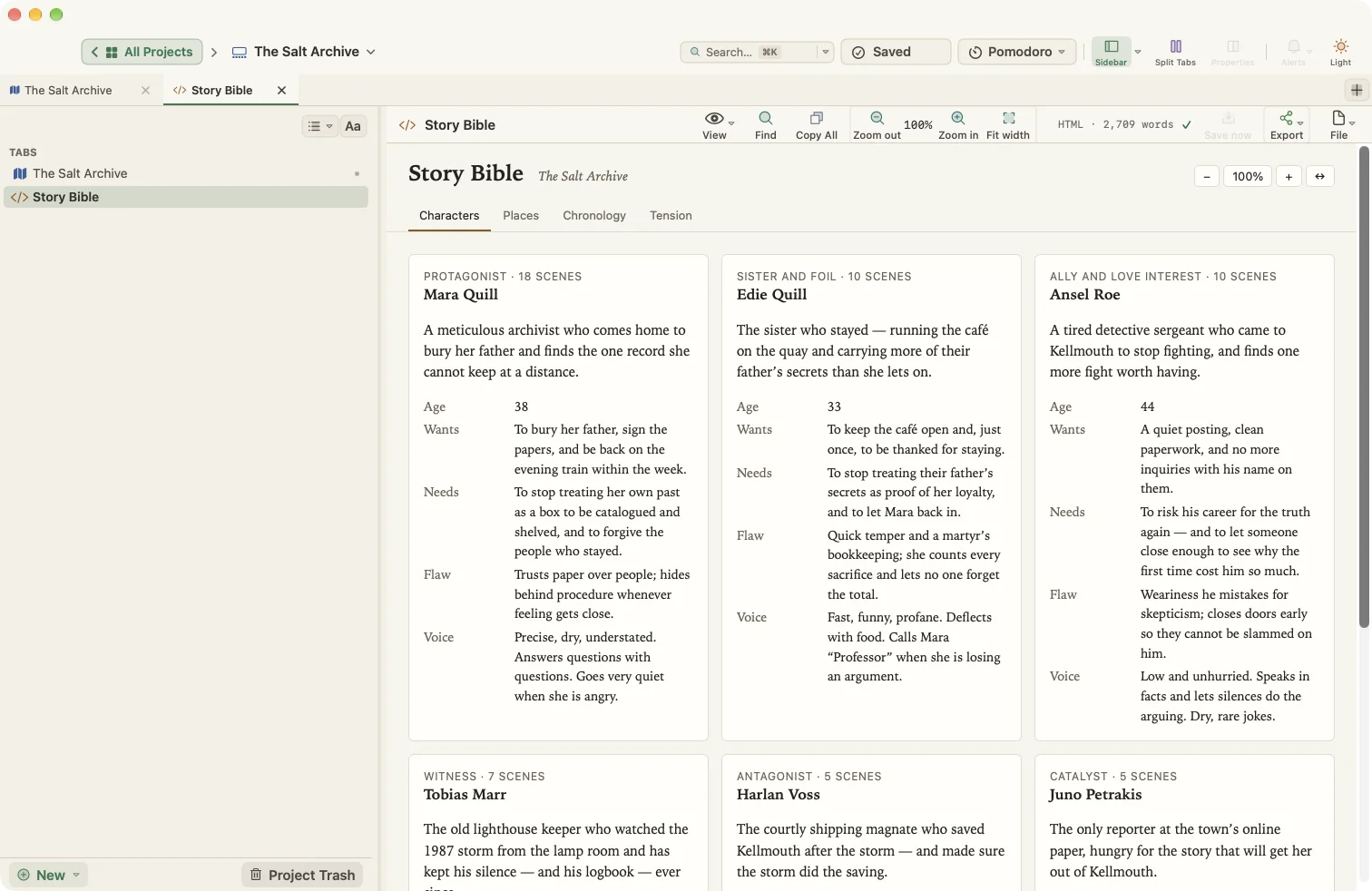The height and width of the screenshot is (891, 1372).
Task: Click the vertical scrollbar thumb
Action: tap(1363, 386)
